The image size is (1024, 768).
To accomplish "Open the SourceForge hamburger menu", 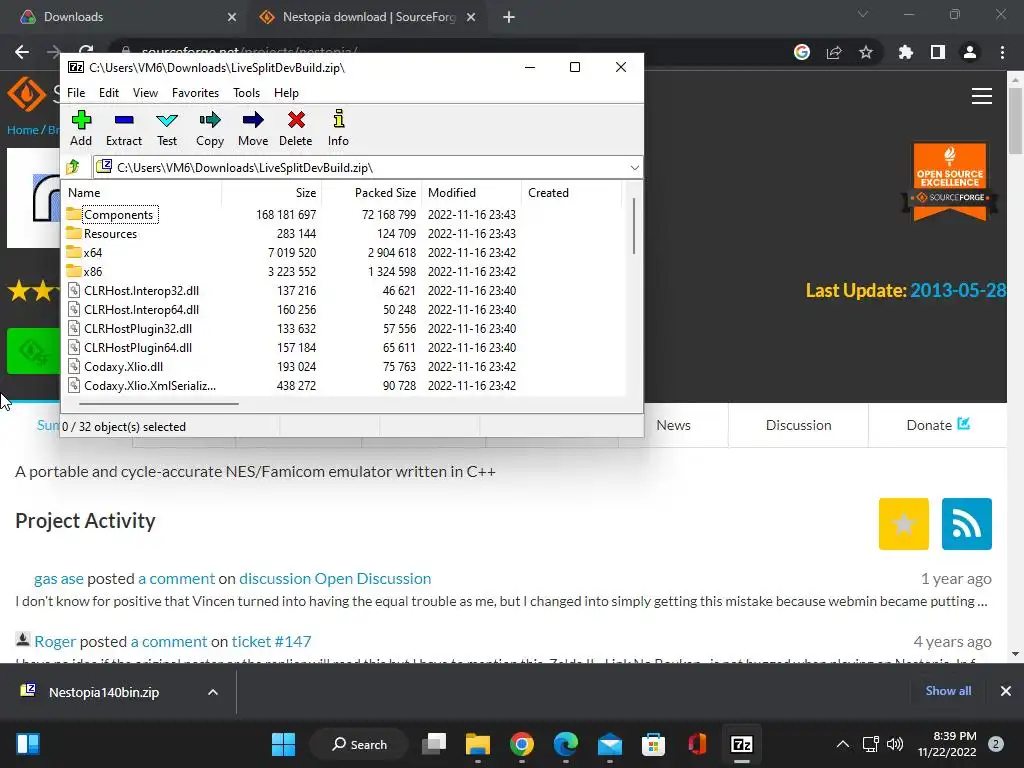I will click(982, 96).
